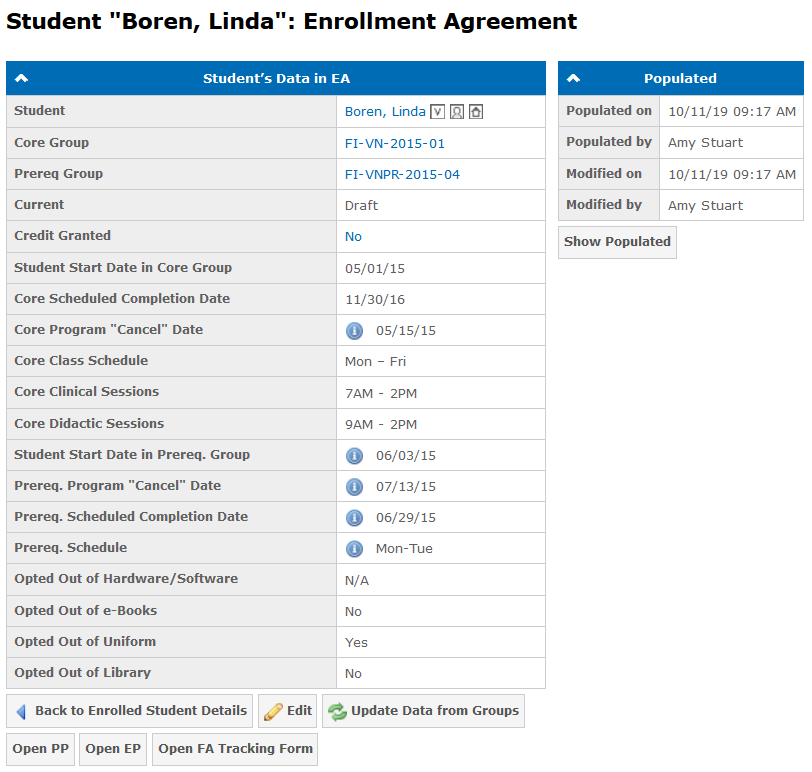The height and width of the screenshot is (772, 812).
Task: Open the Boren, Linda student link
Action: [385, 112]
